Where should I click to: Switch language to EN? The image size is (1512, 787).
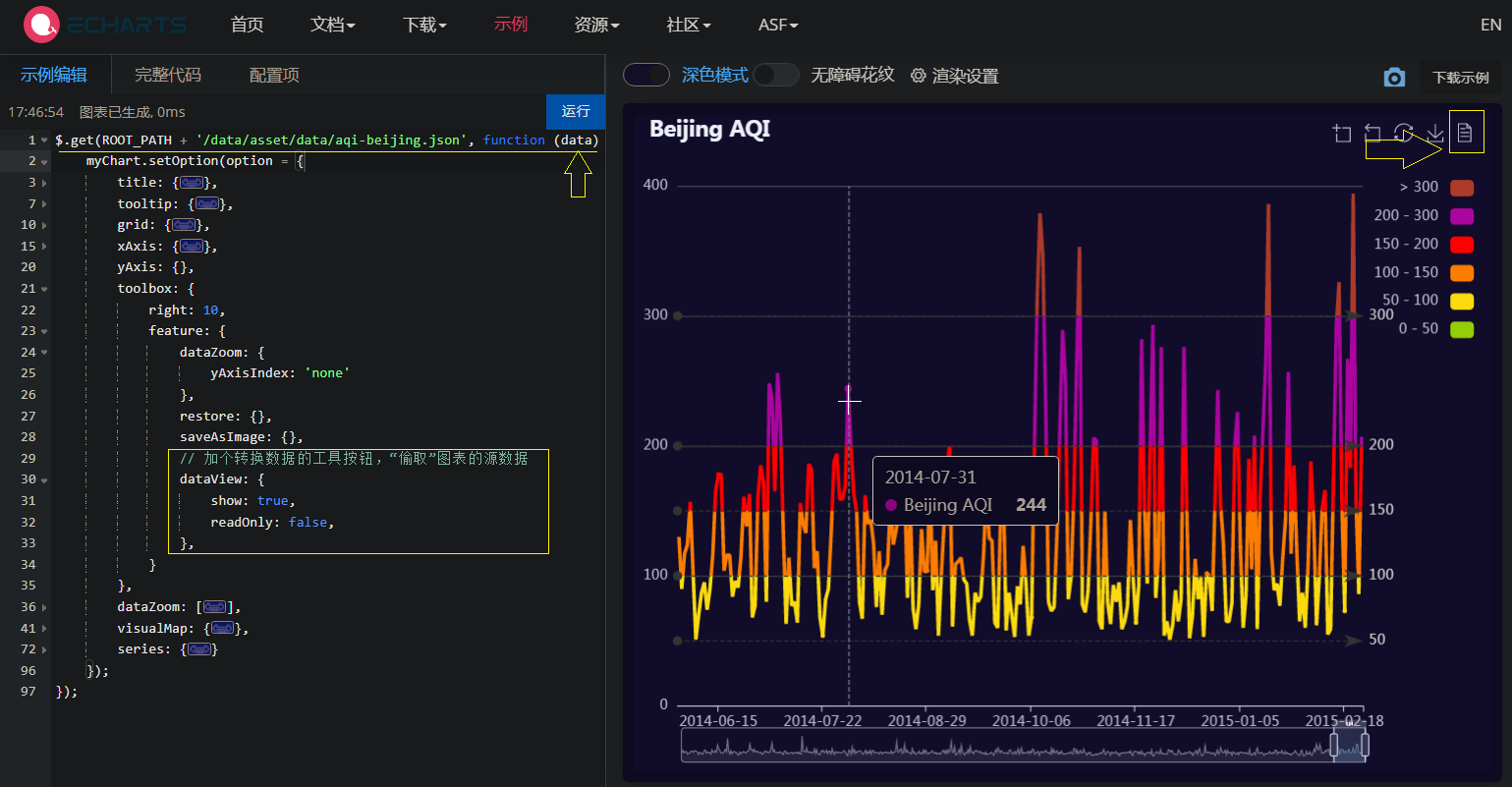click(1491, 26)
